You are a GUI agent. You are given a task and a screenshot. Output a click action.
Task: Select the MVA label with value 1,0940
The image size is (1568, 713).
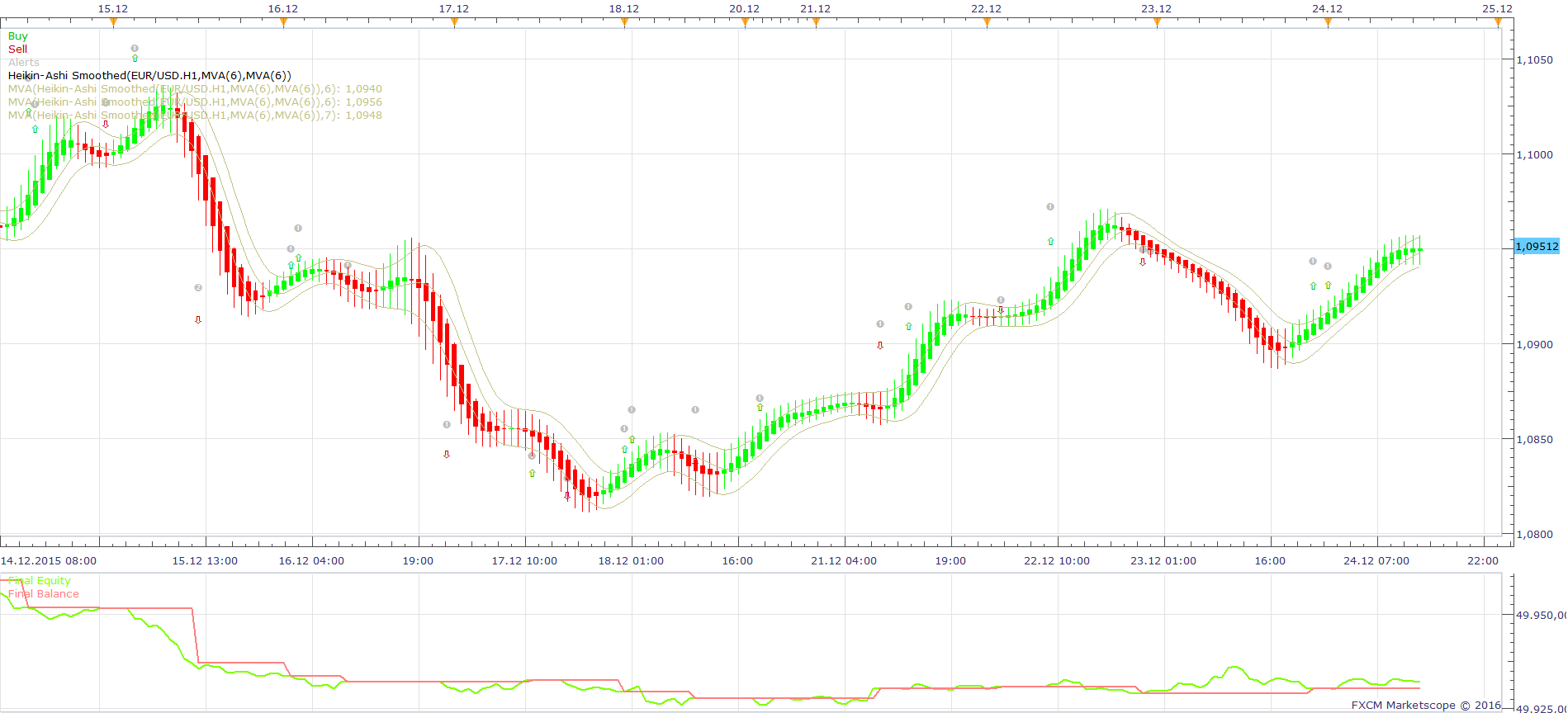(195, 89)
